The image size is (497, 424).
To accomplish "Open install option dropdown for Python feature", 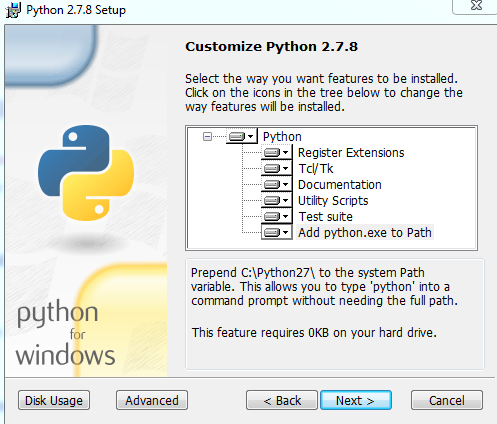I will pyautogui.click(x=242, y=136).
